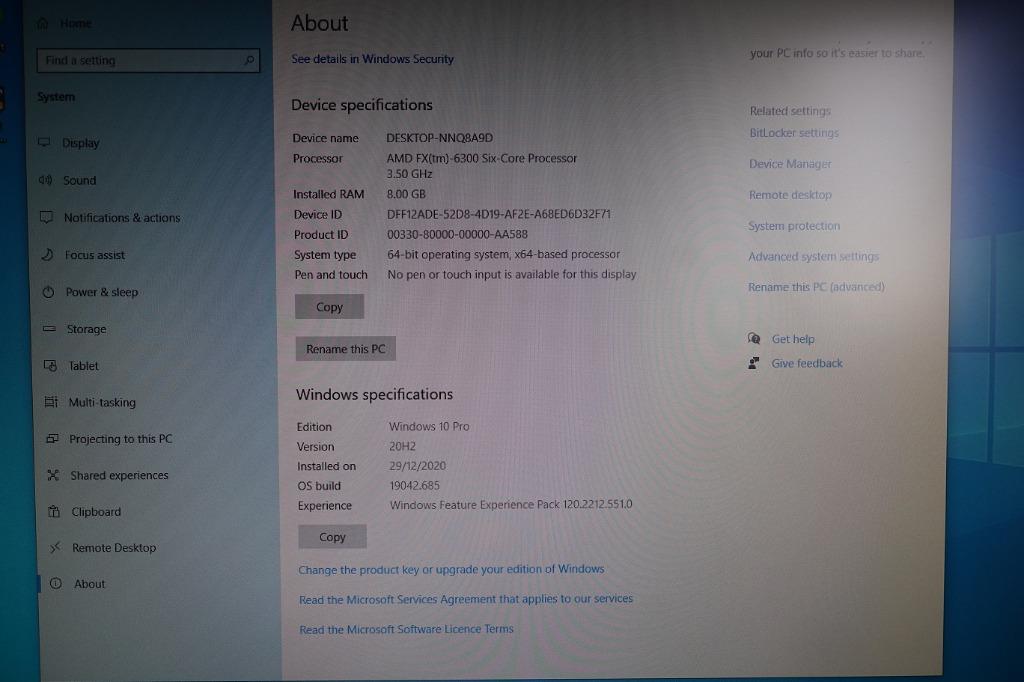The image size is (1024, 682).
Task: Click the Device specifications heading
Action: [x=362, y=105]
